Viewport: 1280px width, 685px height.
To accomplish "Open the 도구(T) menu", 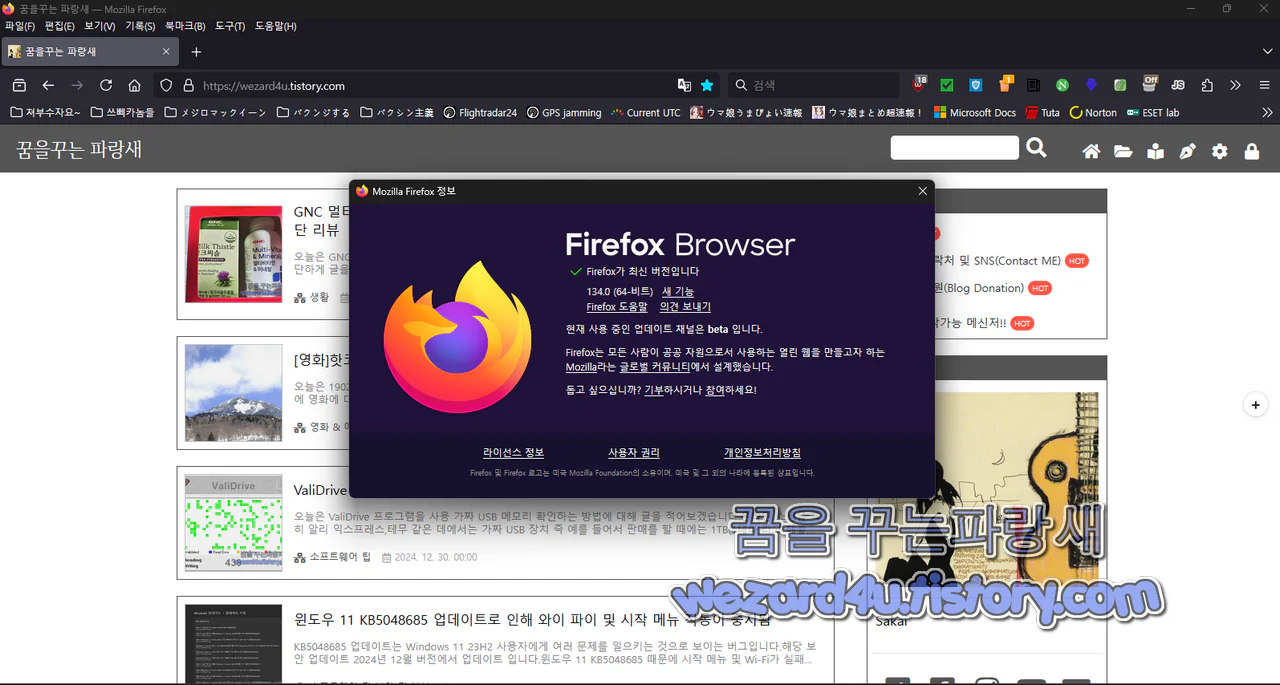I will click(230, 26).
